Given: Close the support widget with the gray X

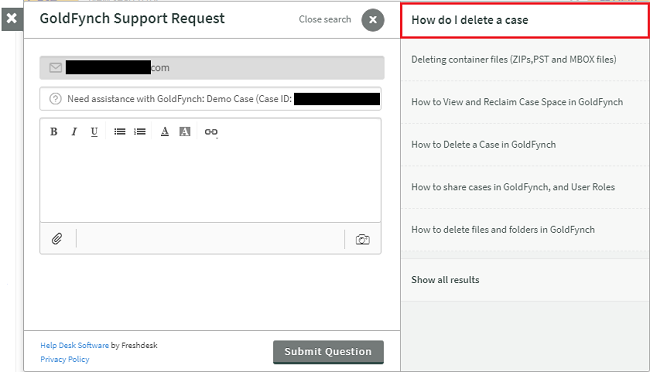Looking at the screenshot, I should pos(12,19).
